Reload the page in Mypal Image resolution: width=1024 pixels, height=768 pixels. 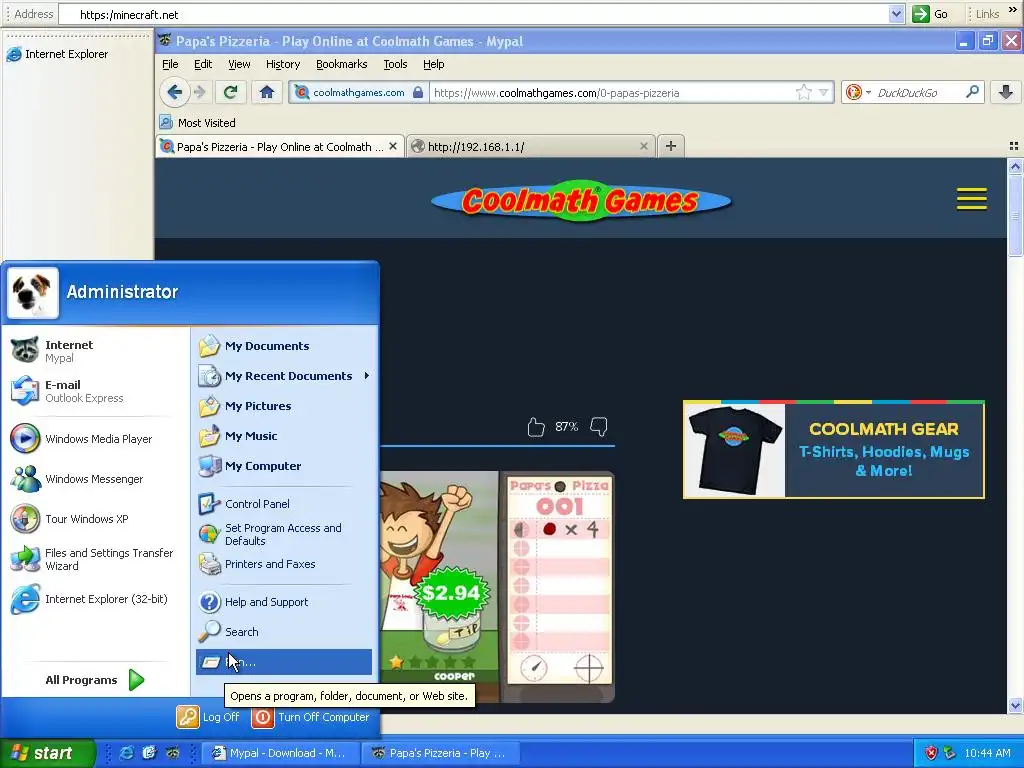pyautogui.click(x=230, y=92)
